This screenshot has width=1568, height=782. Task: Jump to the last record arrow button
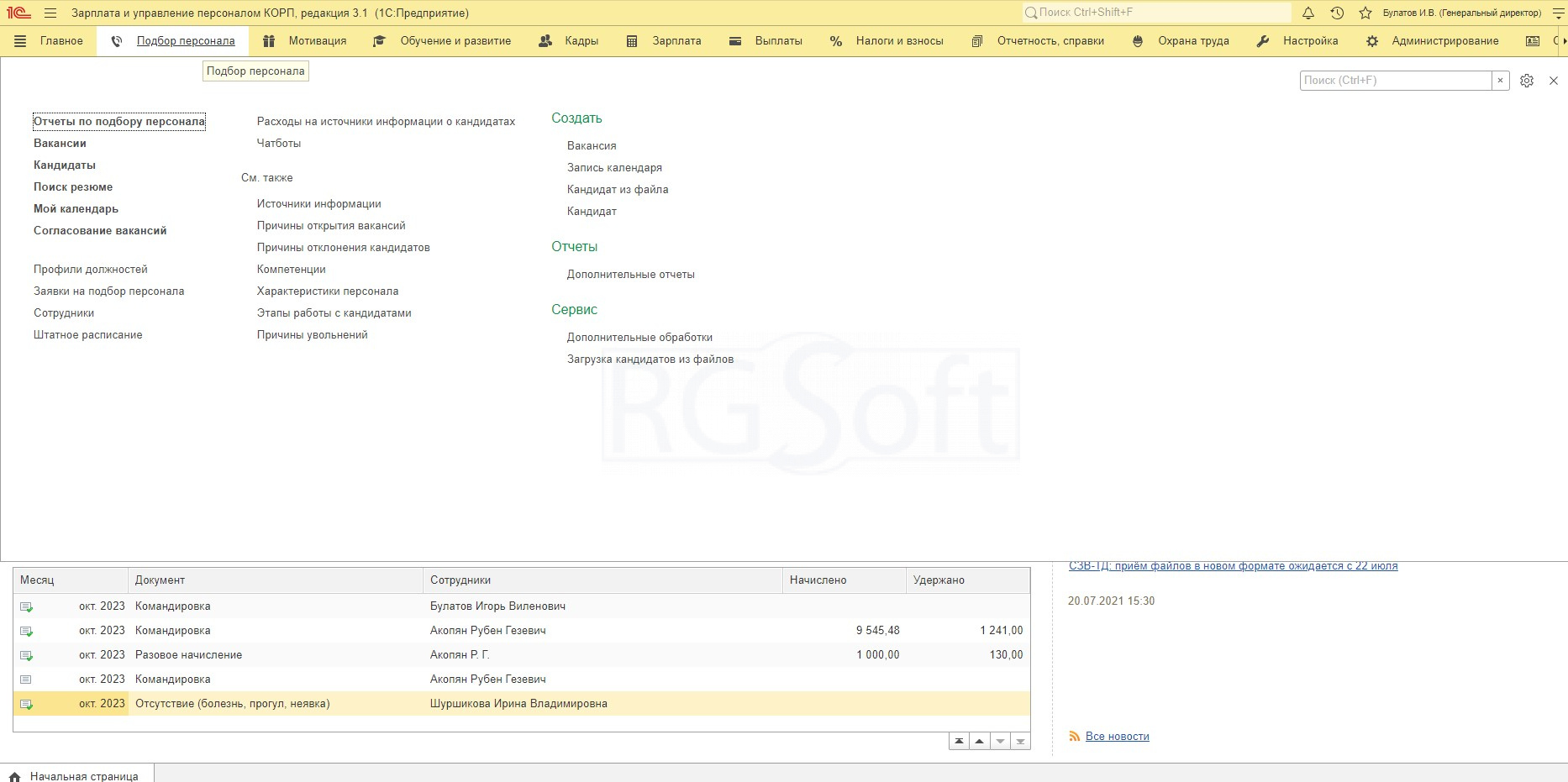pos(1020,742)
